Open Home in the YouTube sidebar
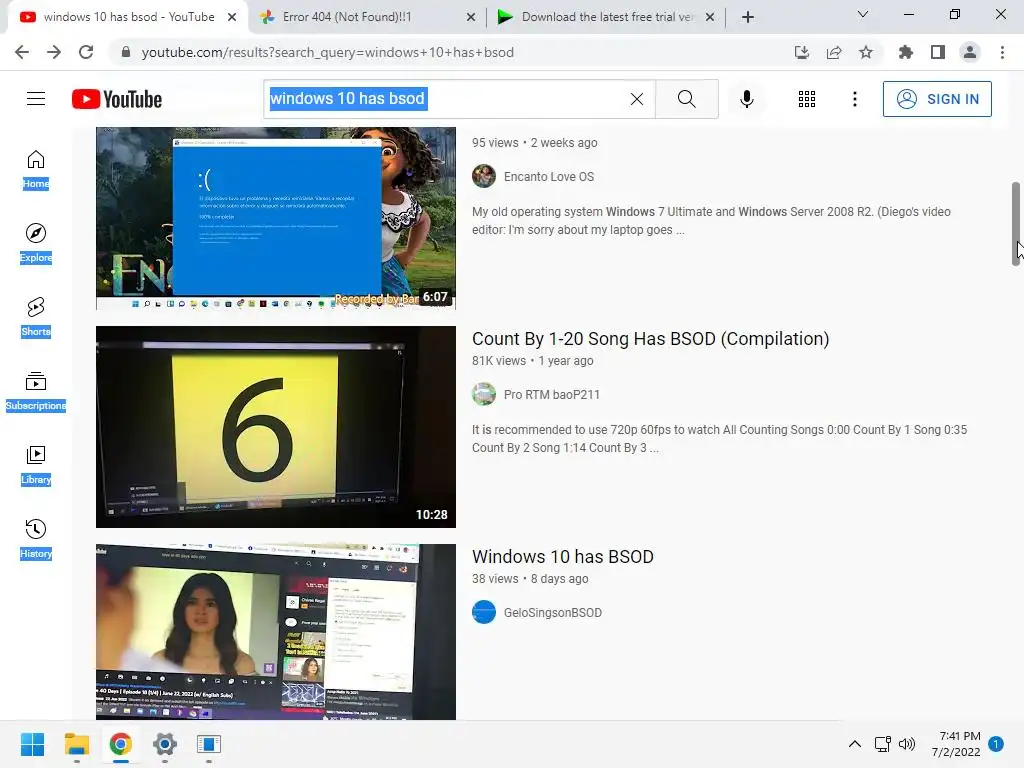This screenshot has height=768, width=1024. (36, 170)
